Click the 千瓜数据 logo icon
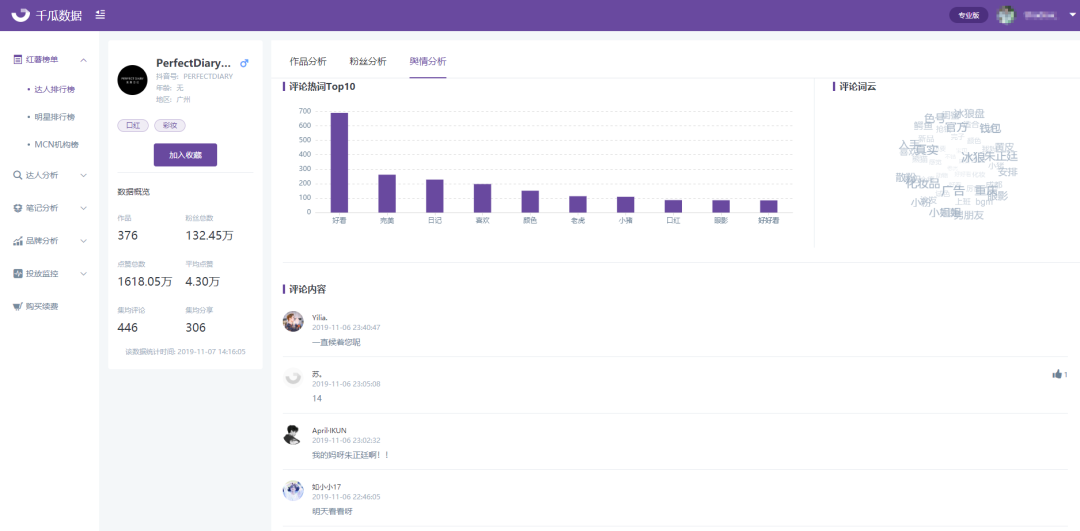1080x531 pixels. pyautogui.click(x=21, y=14)
